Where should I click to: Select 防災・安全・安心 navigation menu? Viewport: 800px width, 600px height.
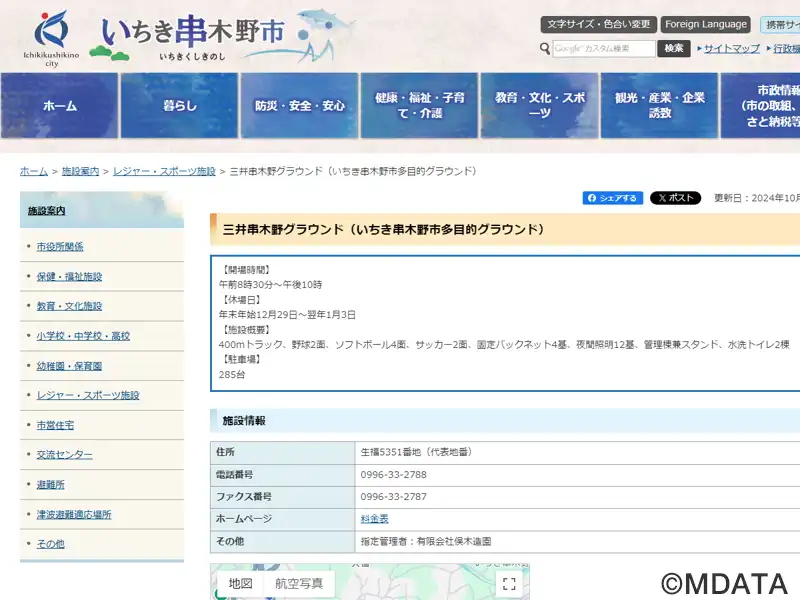[x=299, y=106]
